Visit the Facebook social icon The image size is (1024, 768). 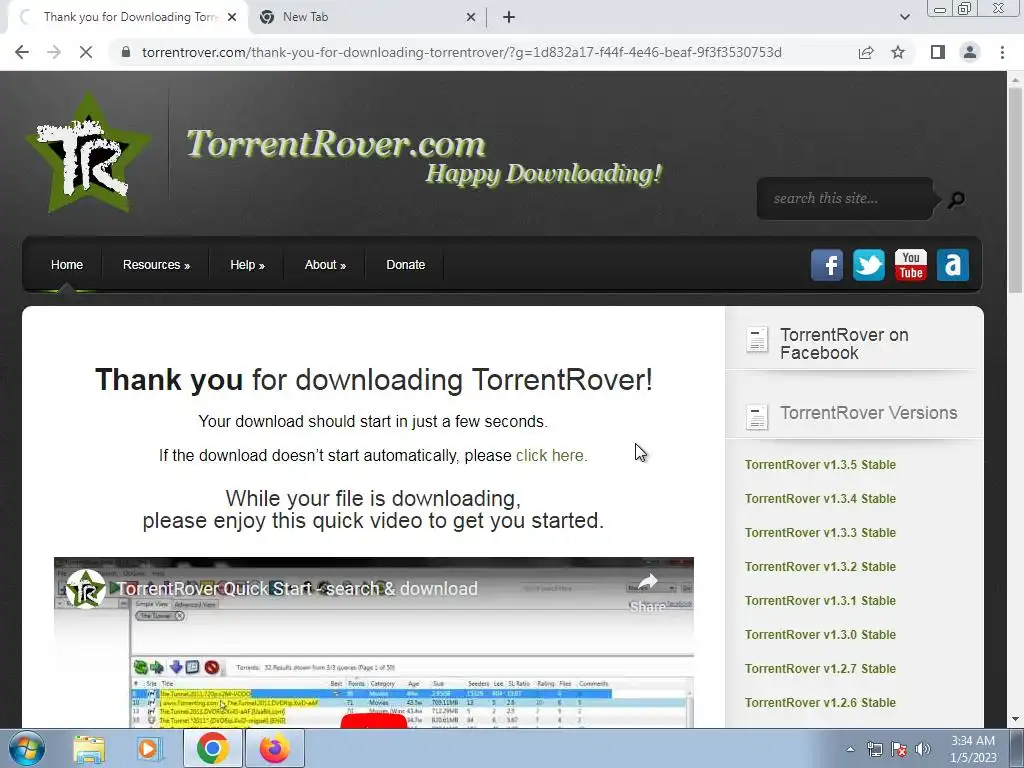(827, 265)
